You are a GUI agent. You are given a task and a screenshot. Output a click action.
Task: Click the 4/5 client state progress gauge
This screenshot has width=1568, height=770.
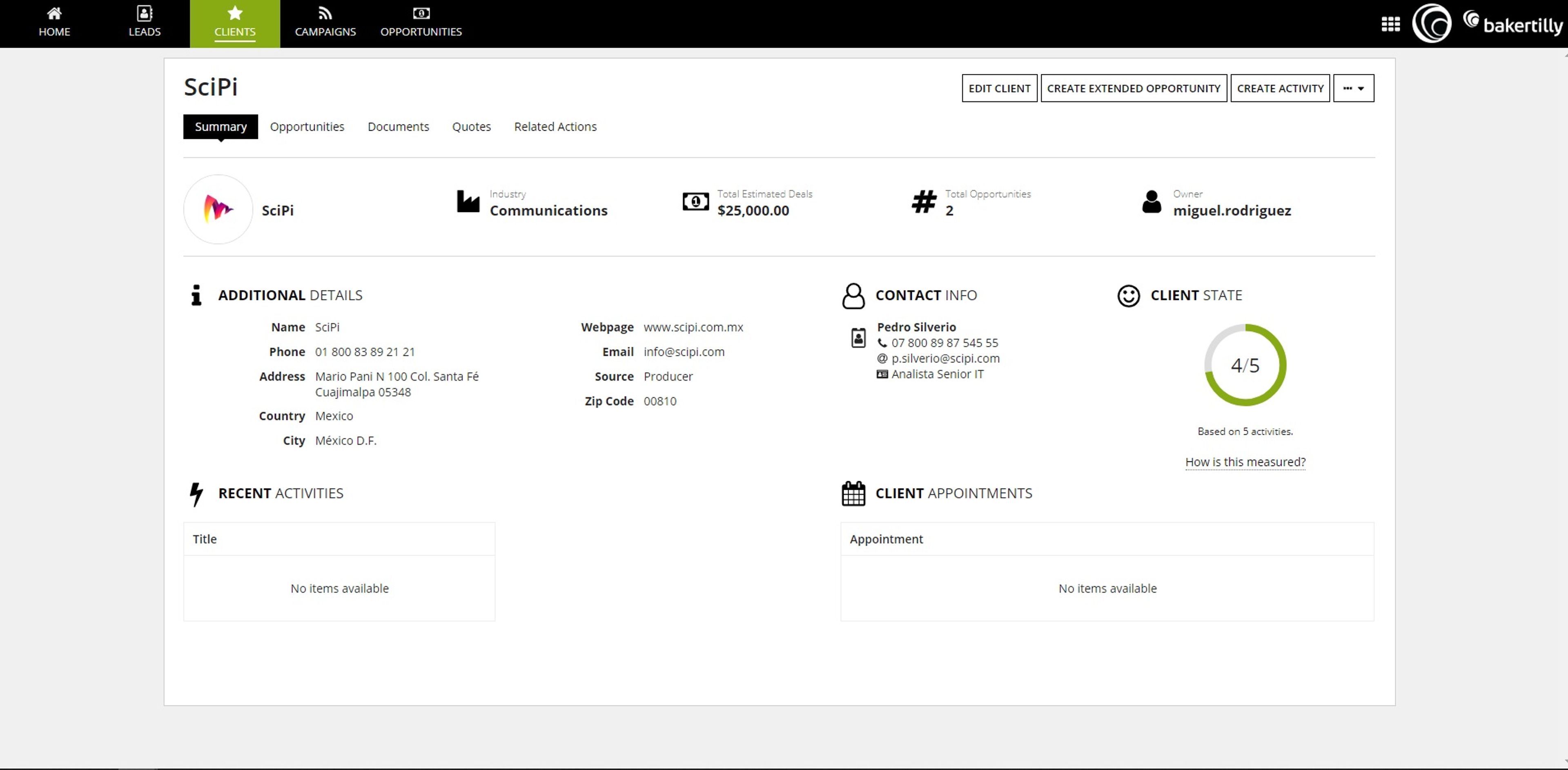click(1245, 365)
